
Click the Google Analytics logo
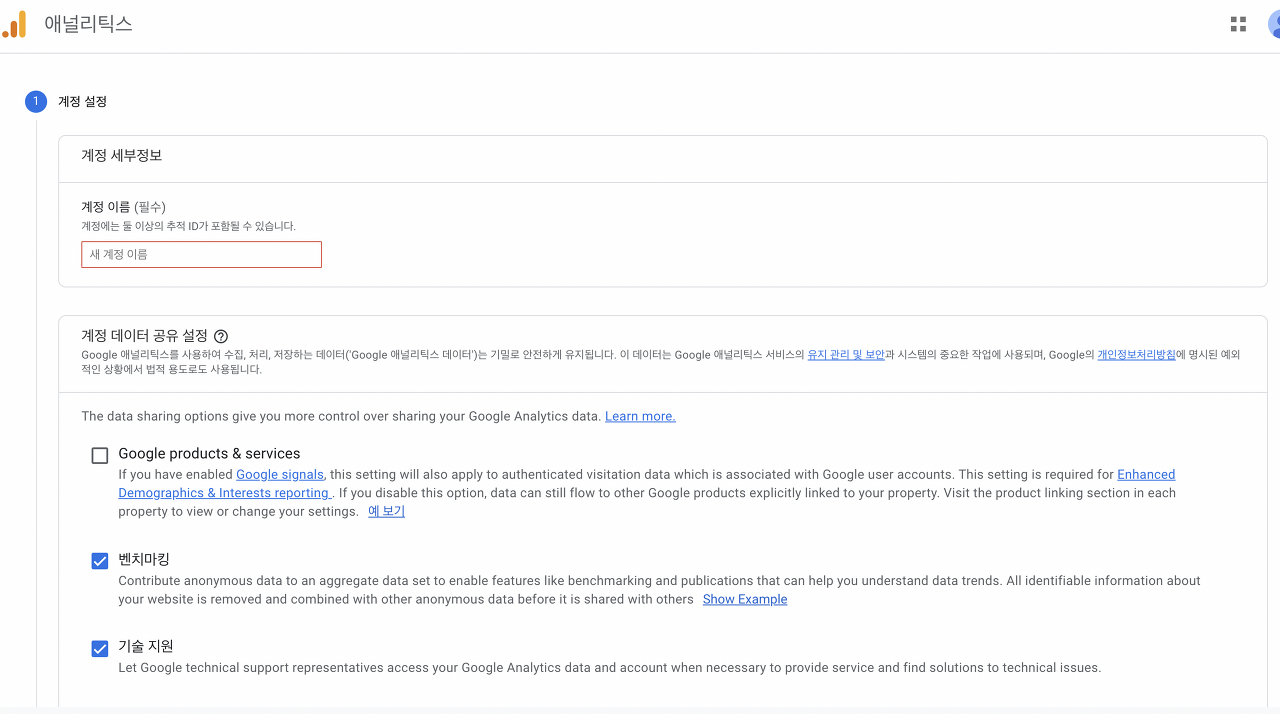15,23
